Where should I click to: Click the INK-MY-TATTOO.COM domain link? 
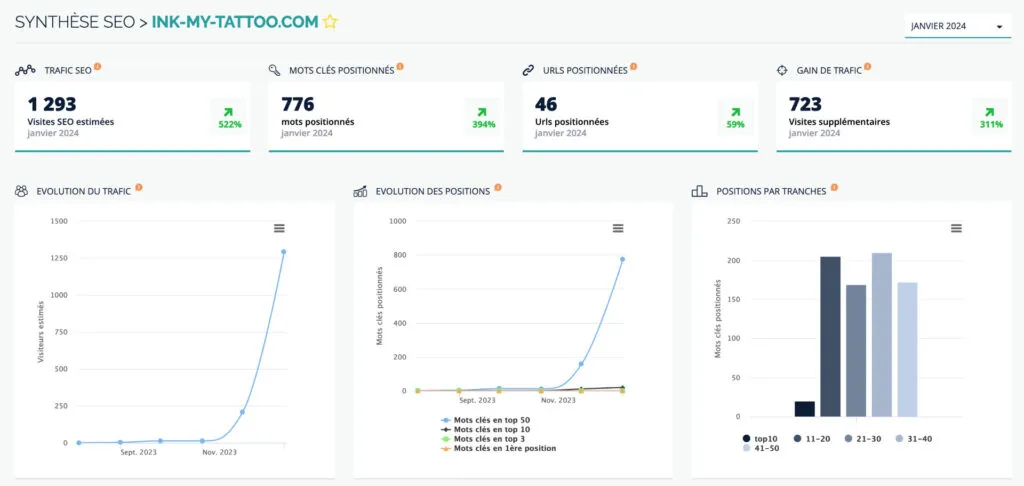tap(234, 22)
